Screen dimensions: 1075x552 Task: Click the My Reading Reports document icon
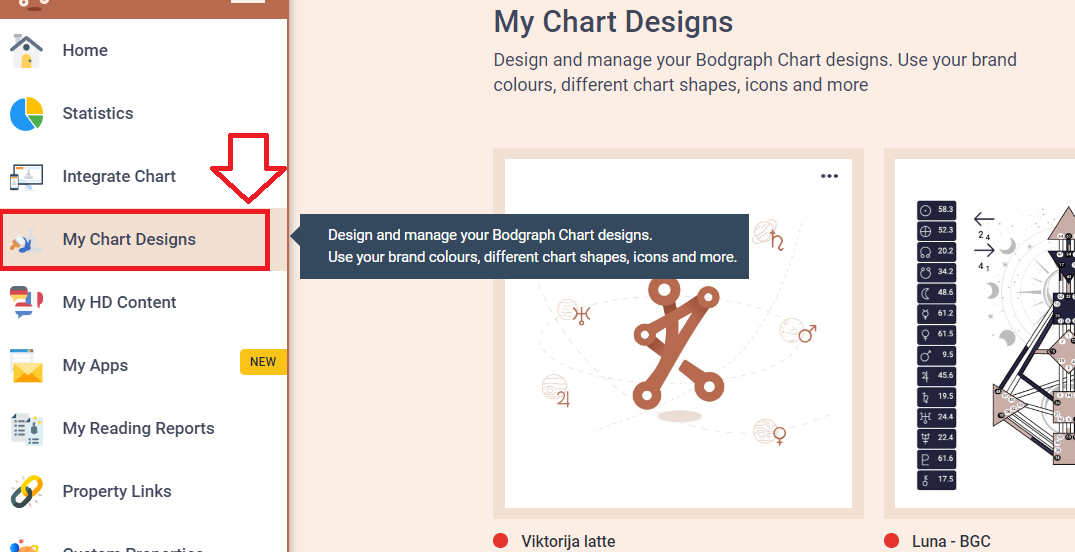click(26, 429)
